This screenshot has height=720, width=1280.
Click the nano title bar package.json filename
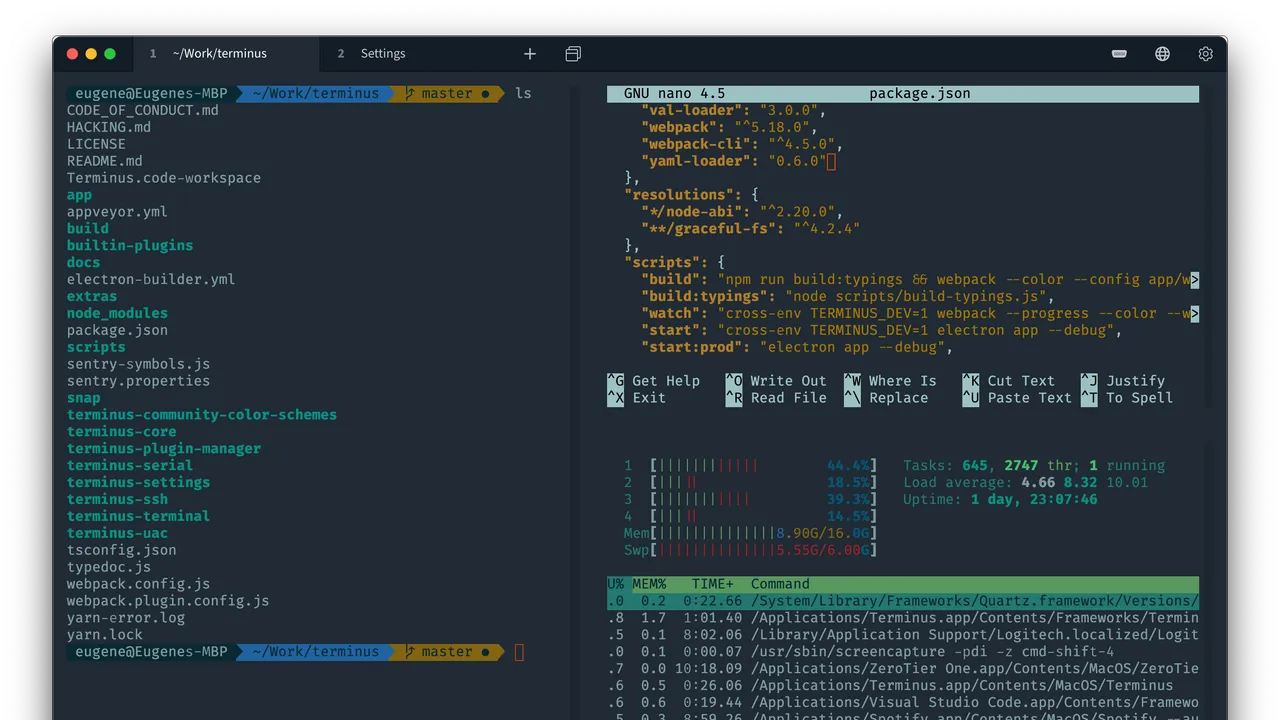tap(919, 94)
